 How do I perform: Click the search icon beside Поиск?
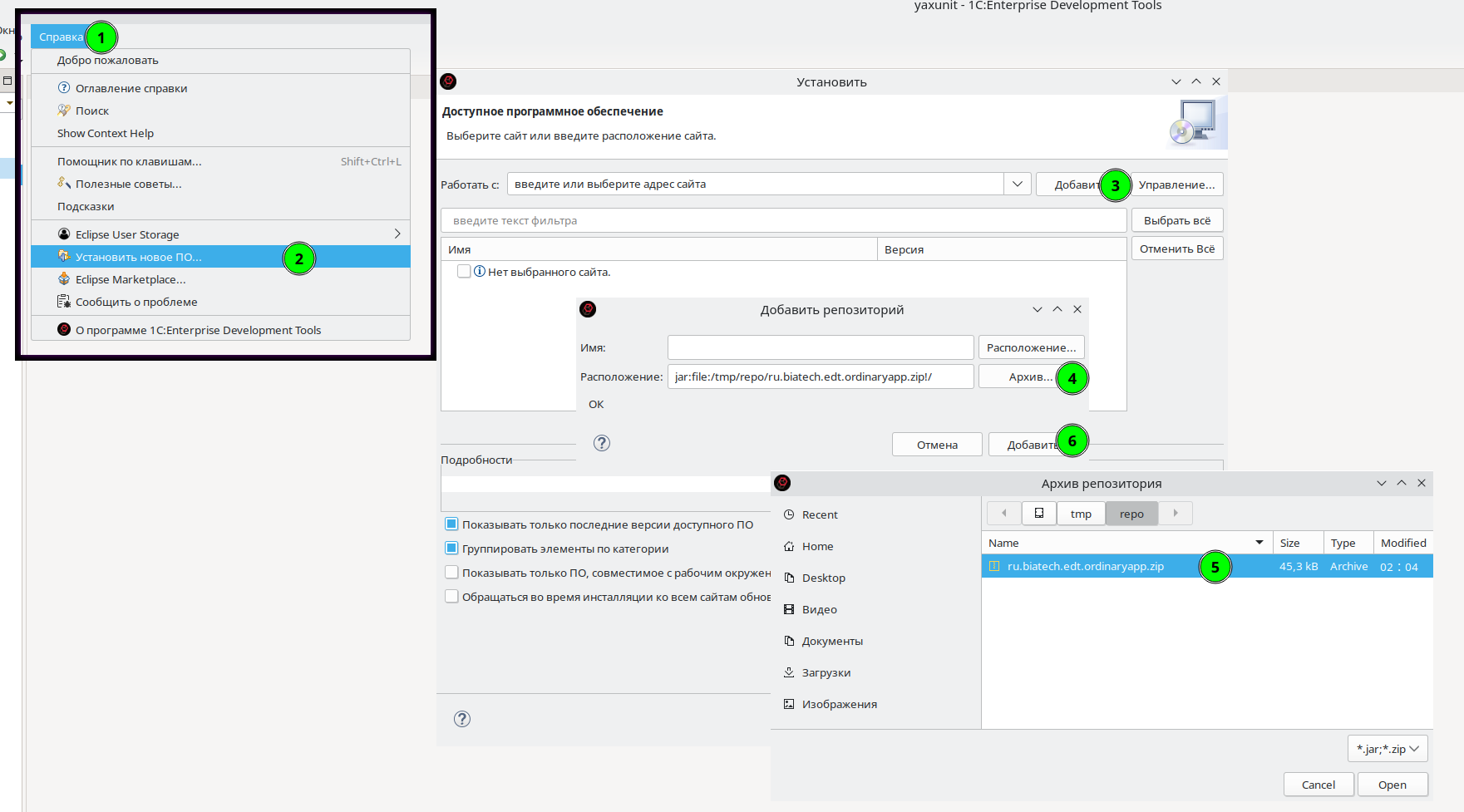pyautogui.click(x=64, y=110)
